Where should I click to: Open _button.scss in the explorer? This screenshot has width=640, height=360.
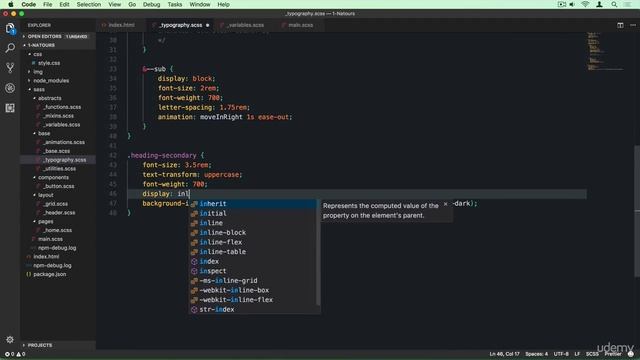[x=59, y=186]
